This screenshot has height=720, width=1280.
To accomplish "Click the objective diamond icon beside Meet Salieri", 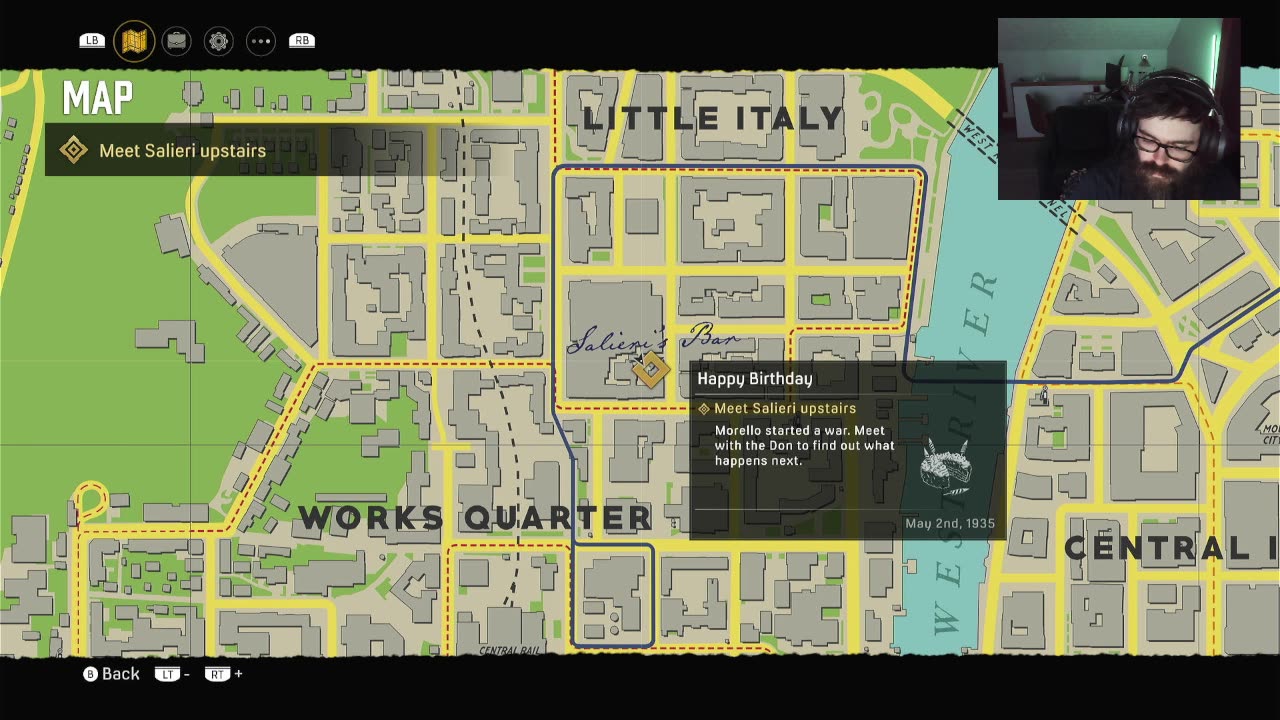I will pyautogui.click(x=73, y=150).
